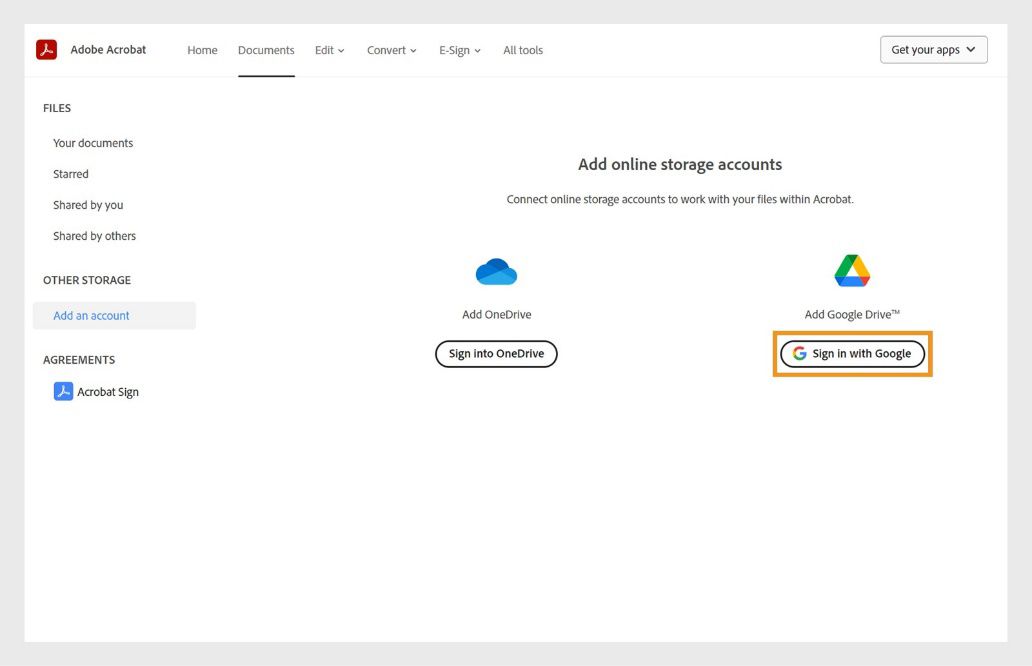View Starred files
The height and width of the screenshot is (666, 1032).
click(x=70, y=174)
